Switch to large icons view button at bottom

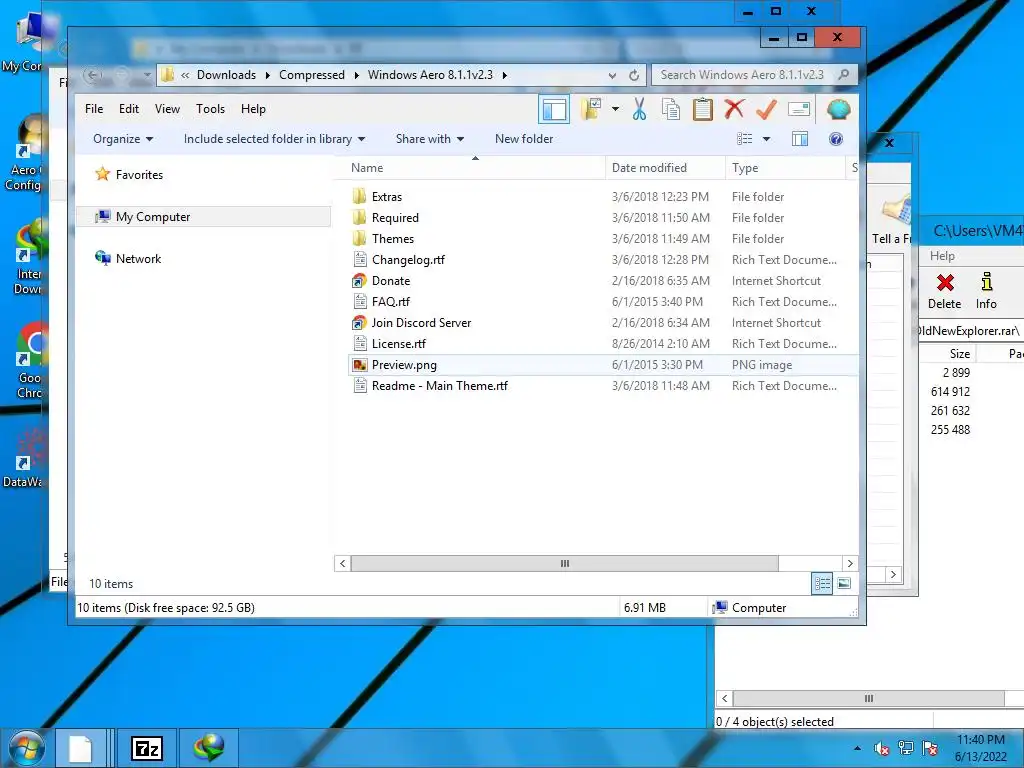844,583
